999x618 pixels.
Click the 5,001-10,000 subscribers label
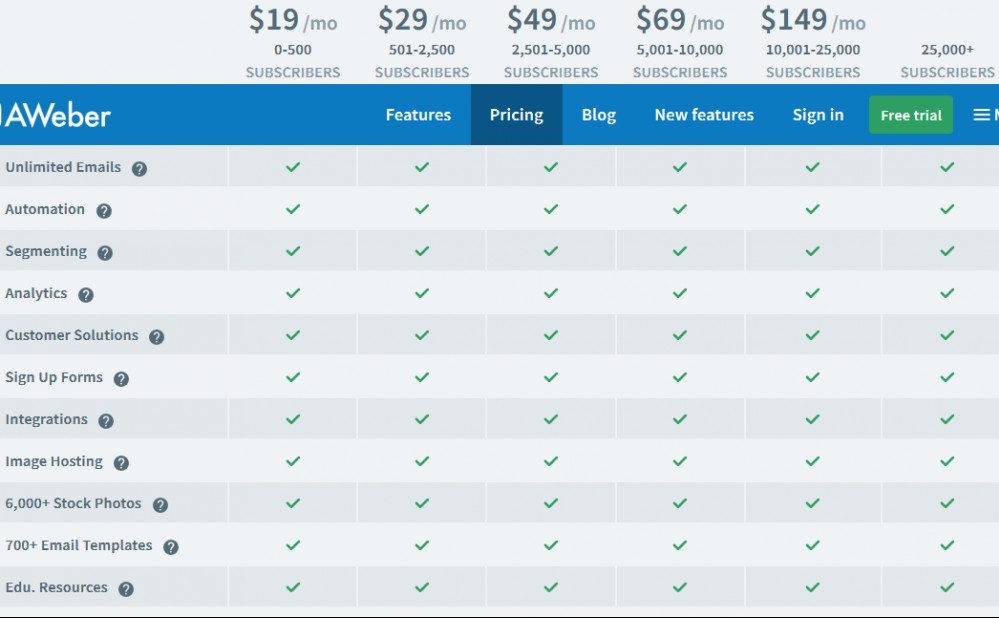point(680,61)
